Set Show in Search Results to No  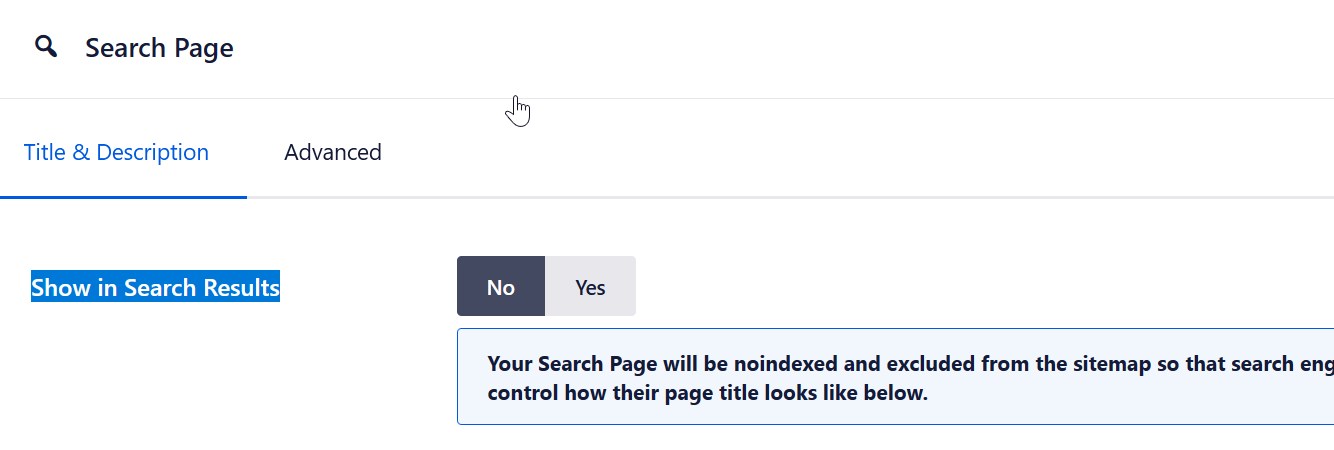[x=500, y=287]
